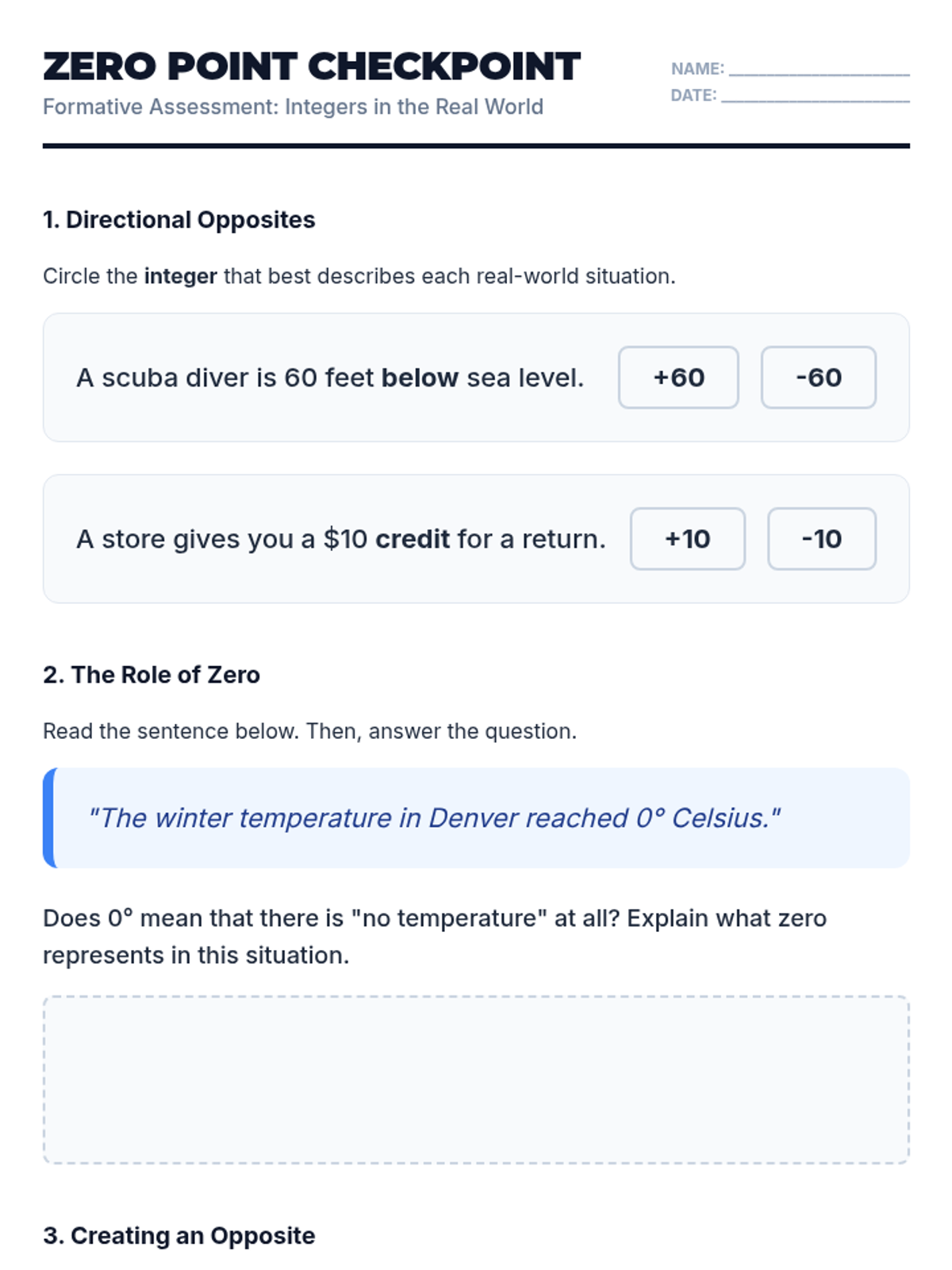Select the -60 answer option
The width and height of the screenshot is (952, 1270).
pos(818,378)
